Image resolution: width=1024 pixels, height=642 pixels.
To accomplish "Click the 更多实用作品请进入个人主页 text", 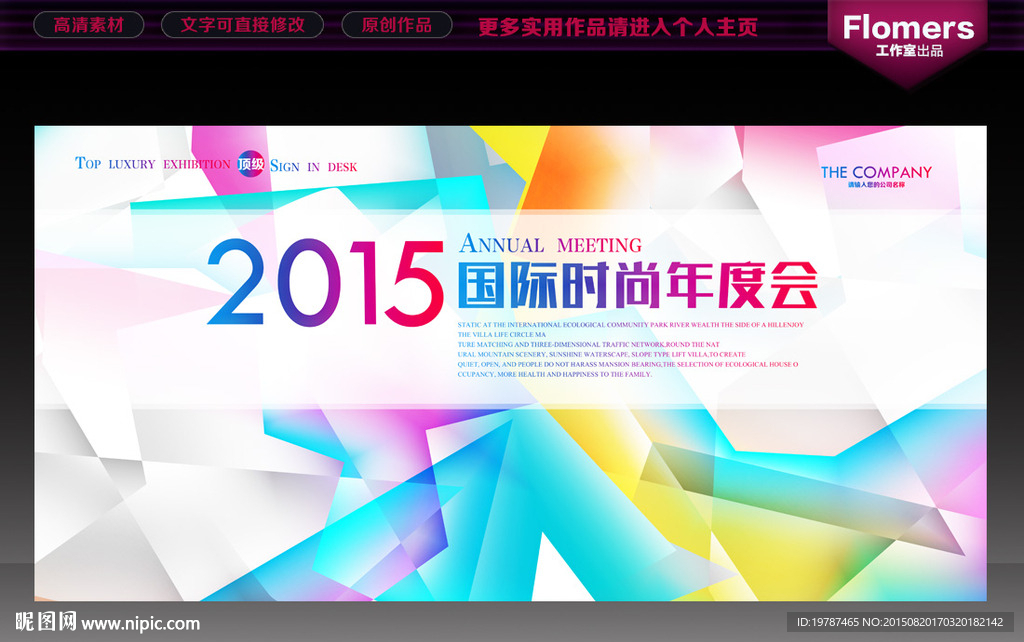I will click(x=618, y=27).
